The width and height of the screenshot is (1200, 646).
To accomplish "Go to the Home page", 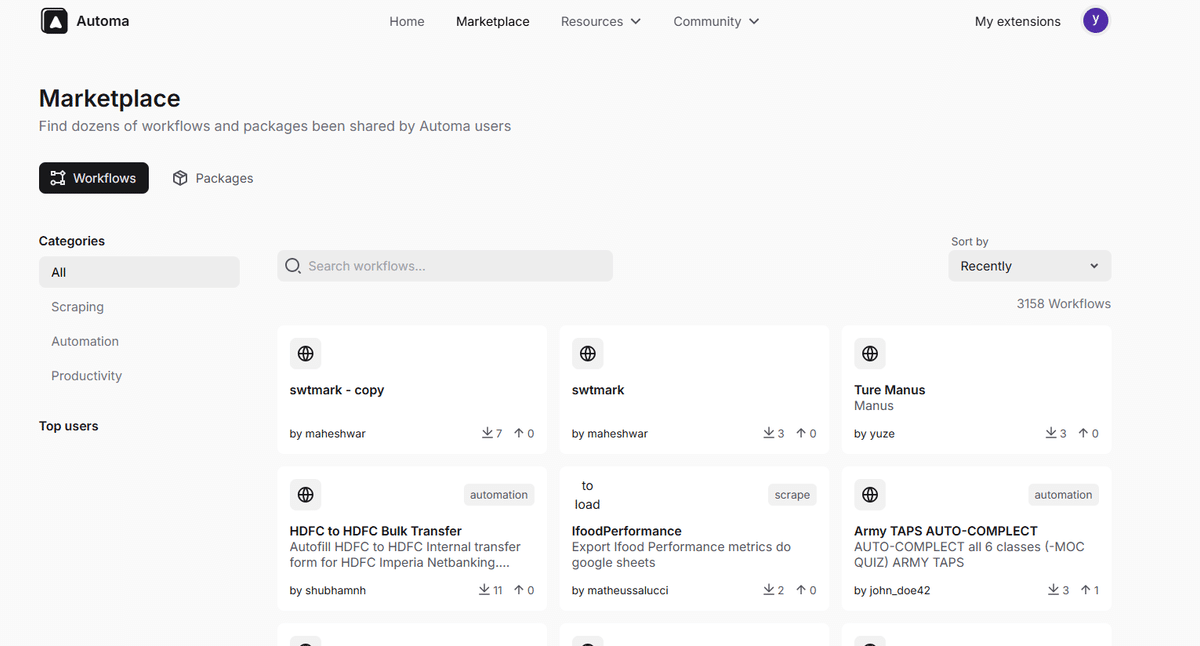I will (407, 21).
